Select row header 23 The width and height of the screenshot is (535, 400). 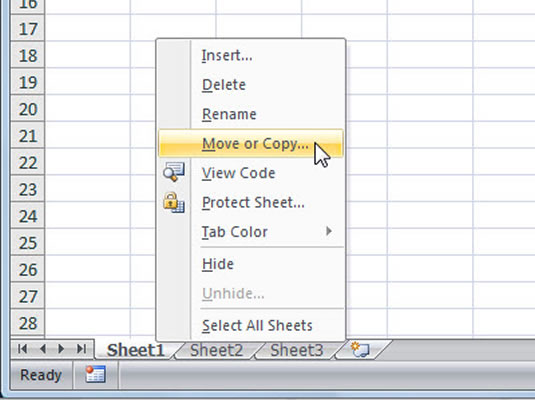click(28, 189)
